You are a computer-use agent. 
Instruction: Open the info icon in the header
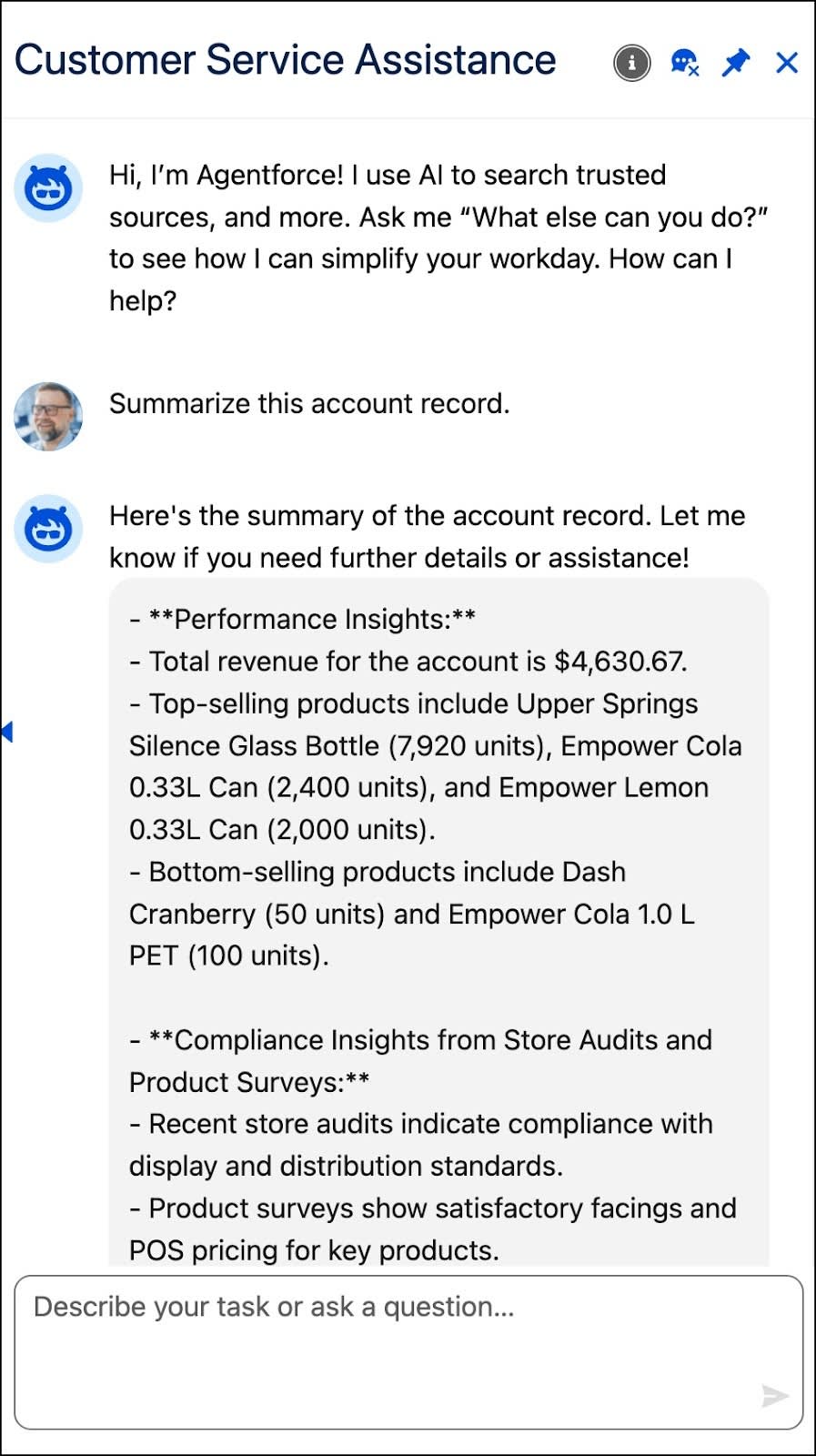coord(632,64)
